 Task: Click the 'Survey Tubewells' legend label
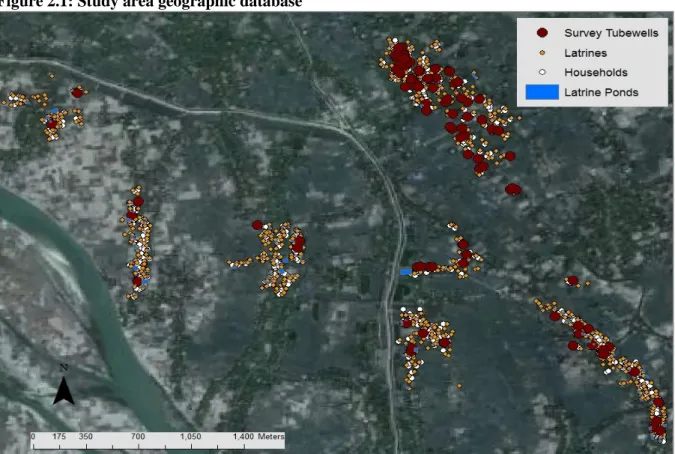611,33
